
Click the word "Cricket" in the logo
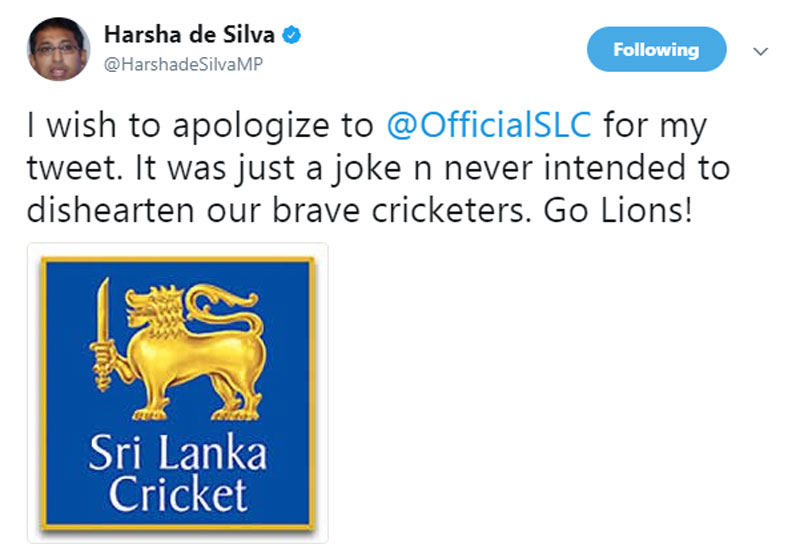point(178,493)
